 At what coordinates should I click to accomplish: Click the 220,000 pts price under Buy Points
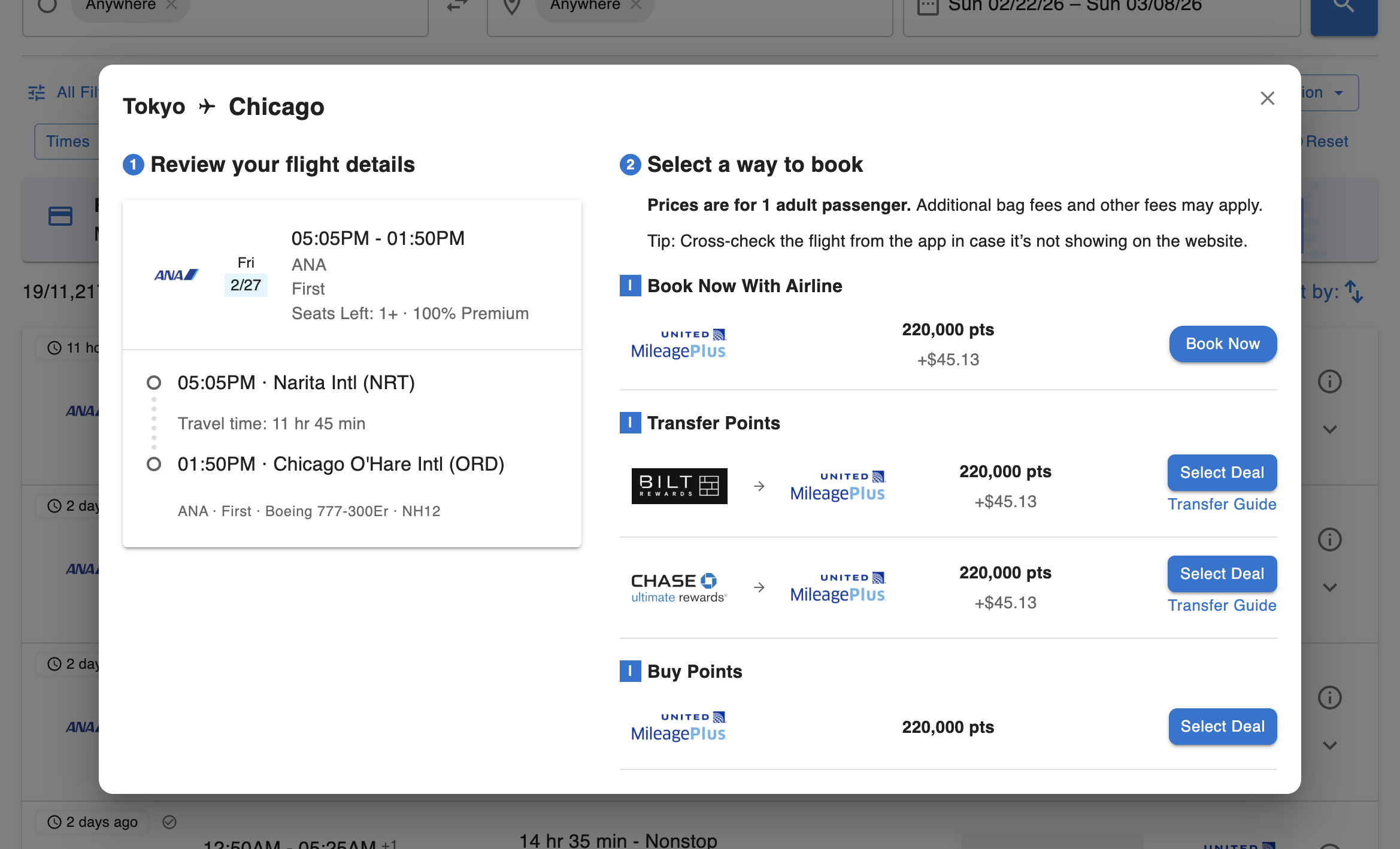(x=948, y=727)
